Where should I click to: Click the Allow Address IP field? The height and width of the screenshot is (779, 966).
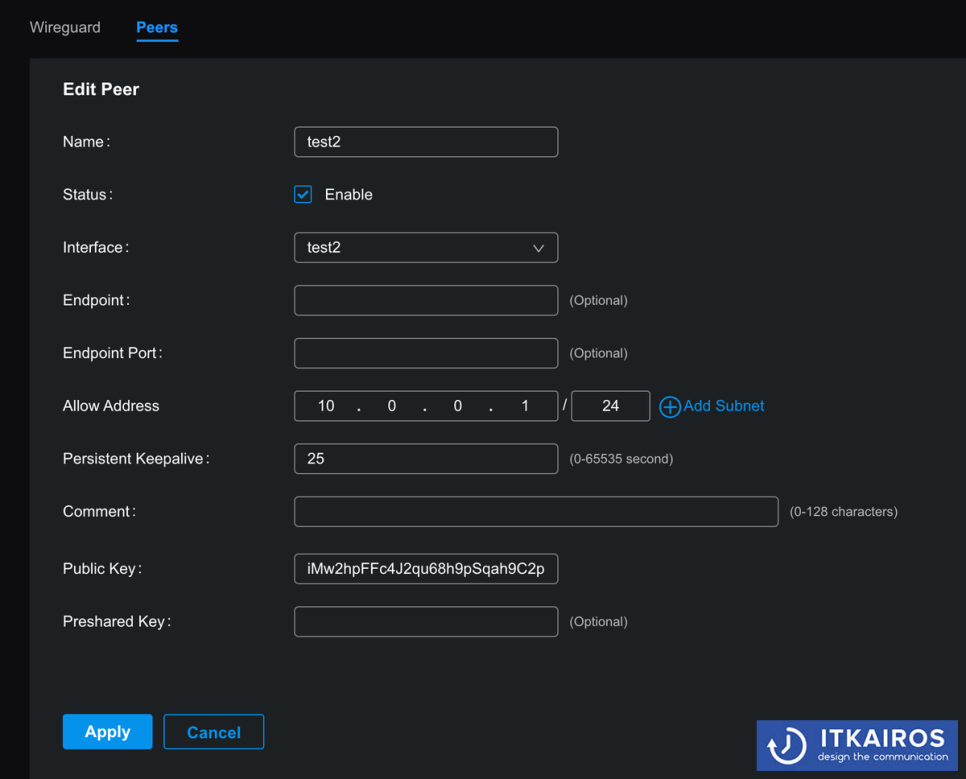coord(426,406)
